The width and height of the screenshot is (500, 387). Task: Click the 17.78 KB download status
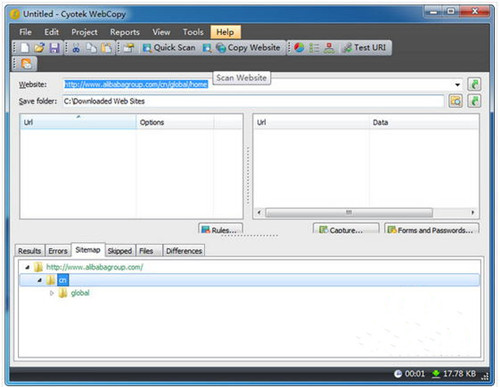[x=454, y=374]
